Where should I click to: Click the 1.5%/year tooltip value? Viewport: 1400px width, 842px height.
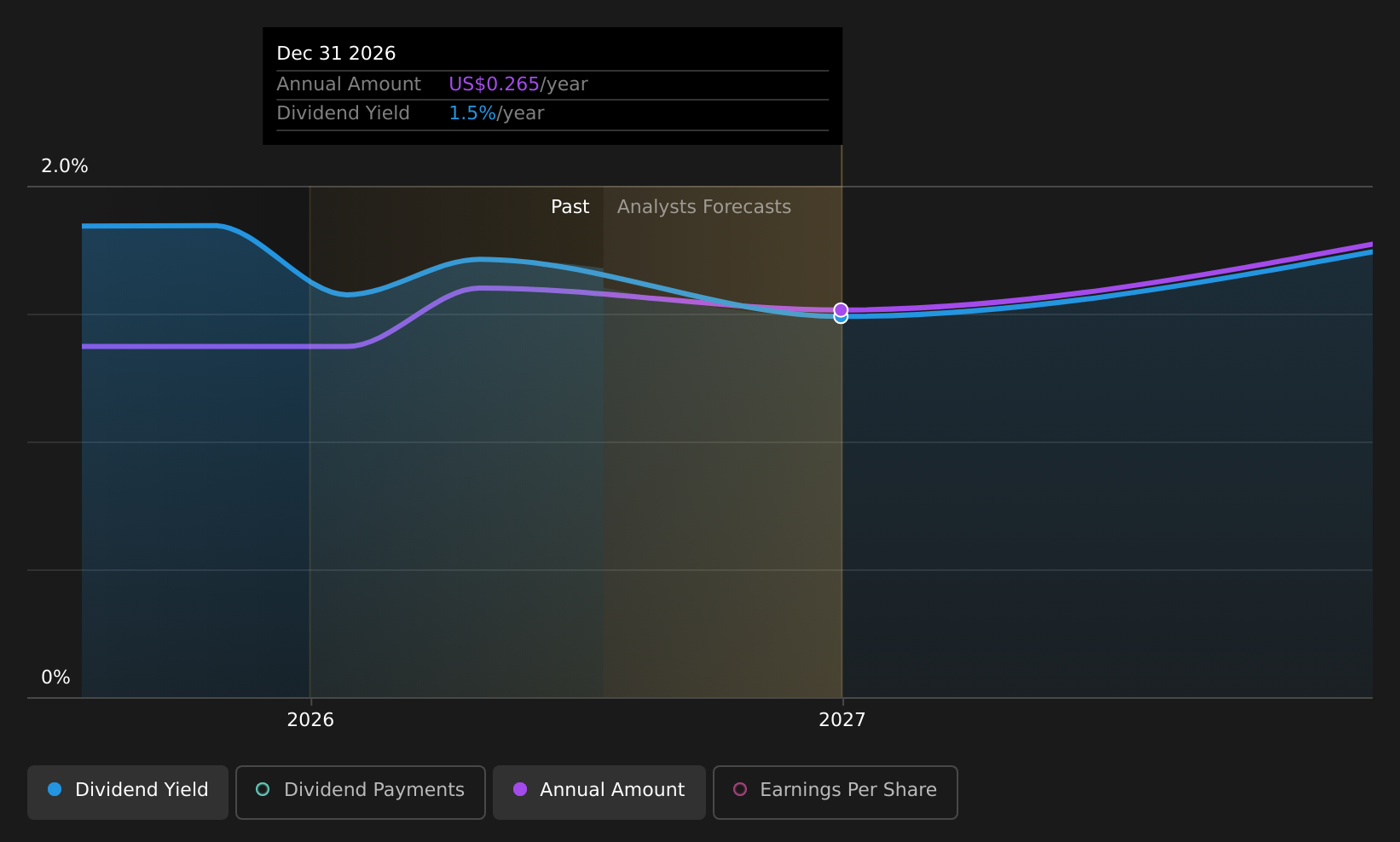coord(496,113)
